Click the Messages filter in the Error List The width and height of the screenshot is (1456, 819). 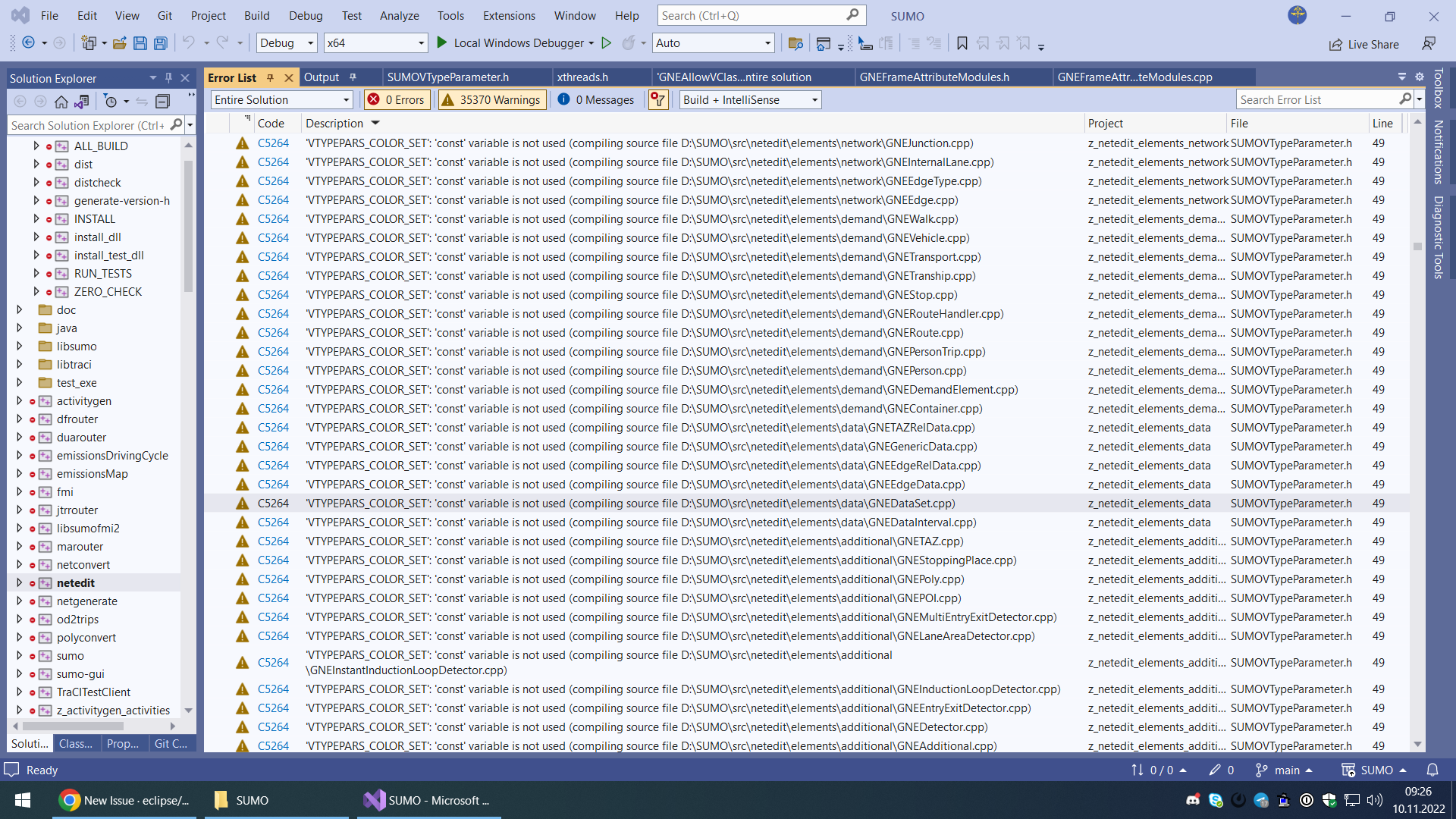(x=596, y=99)
